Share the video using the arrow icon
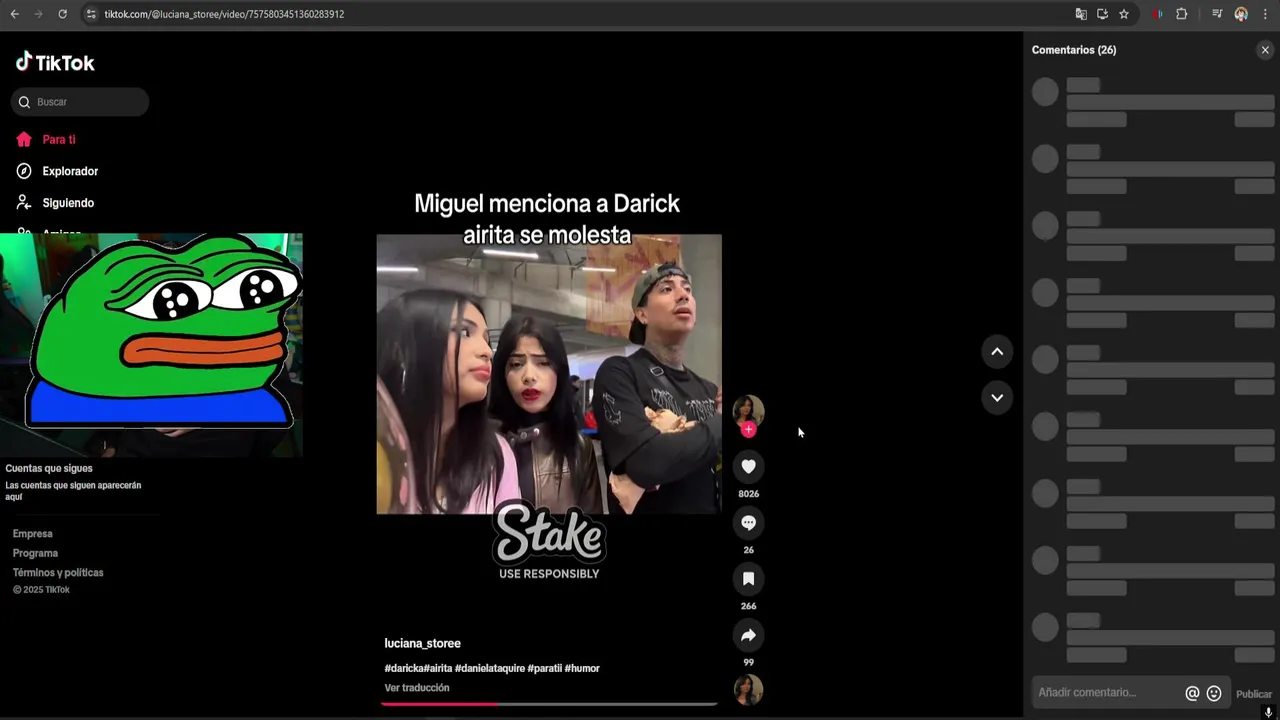 [748, 635]
